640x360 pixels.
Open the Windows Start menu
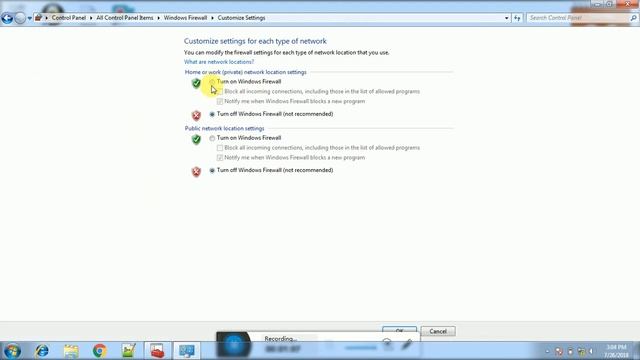click(12, 351)
